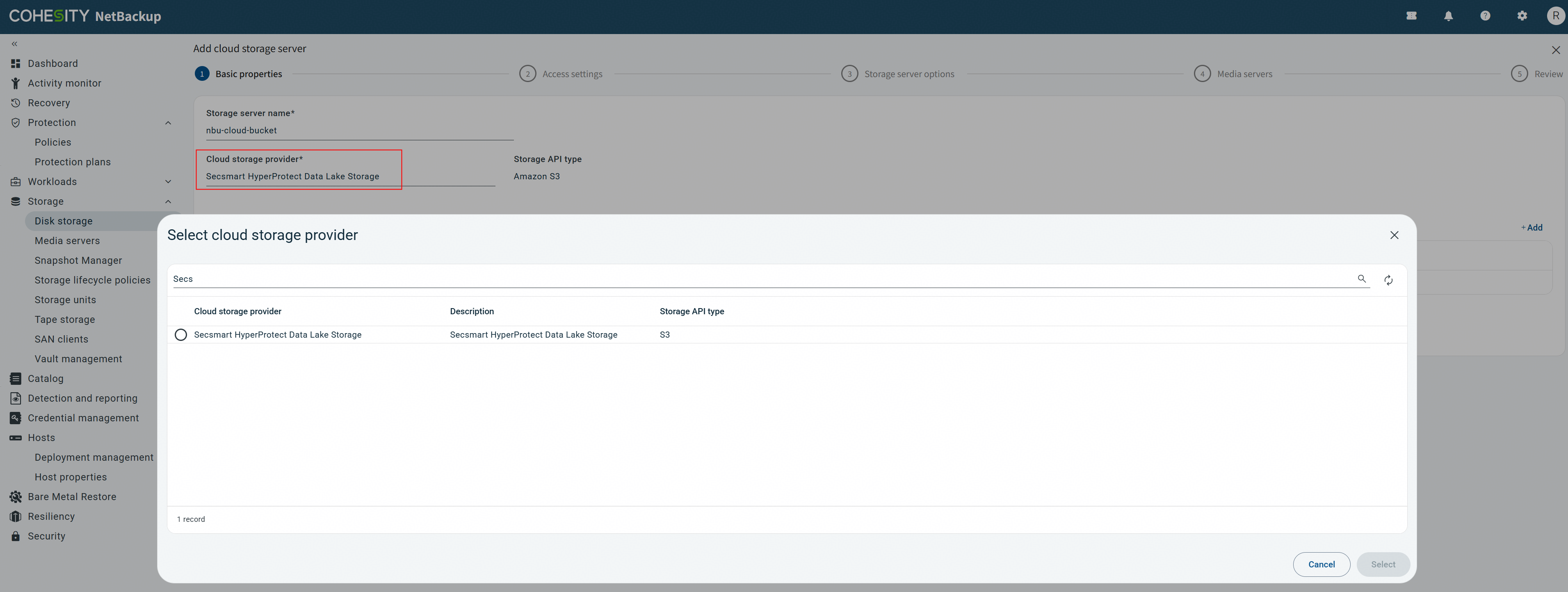The width and height of the screenshot is (1568, 592).
Task: Click the Bare Metal Restore icon
Action: [x=16, y=497]
